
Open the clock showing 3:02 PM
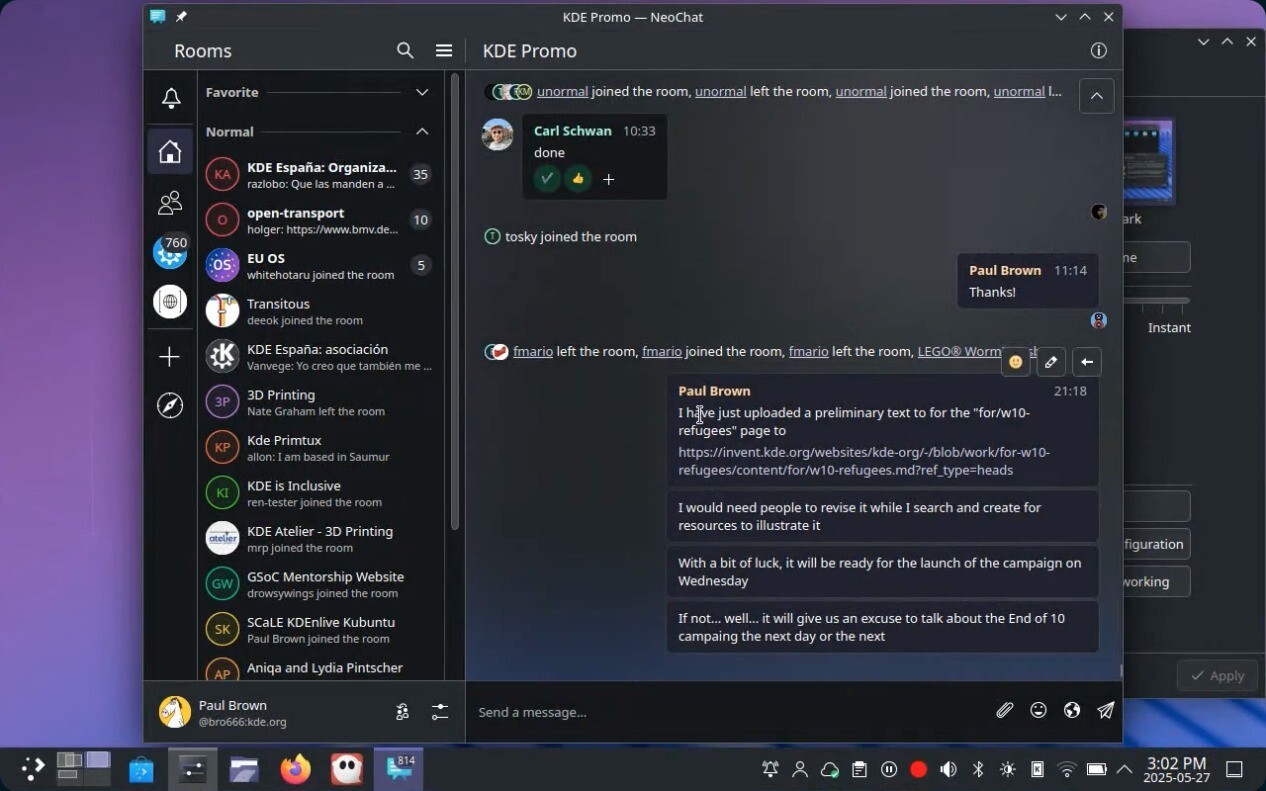1176,769
